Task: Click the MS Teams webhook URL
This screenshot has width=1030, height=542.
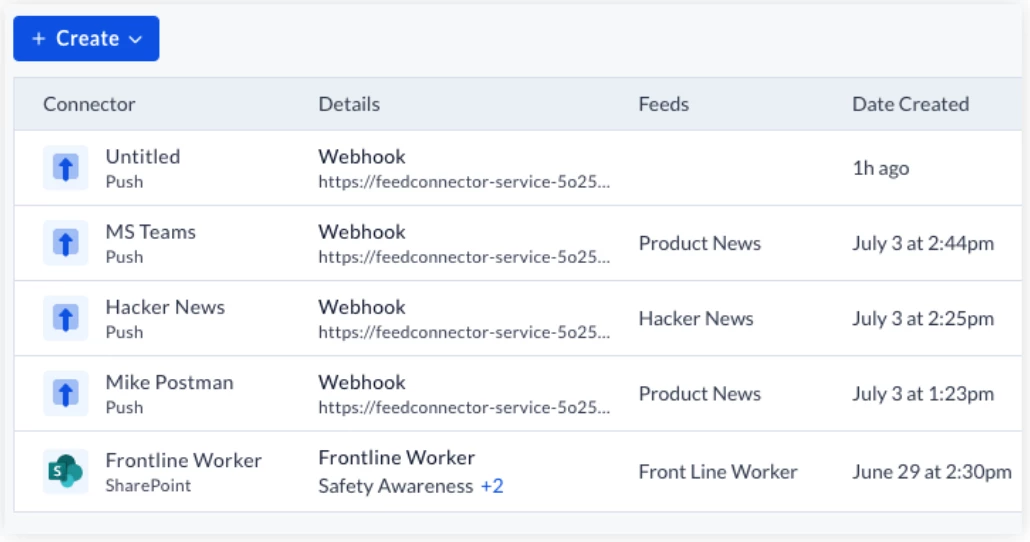Action: (x=464, y=257)
